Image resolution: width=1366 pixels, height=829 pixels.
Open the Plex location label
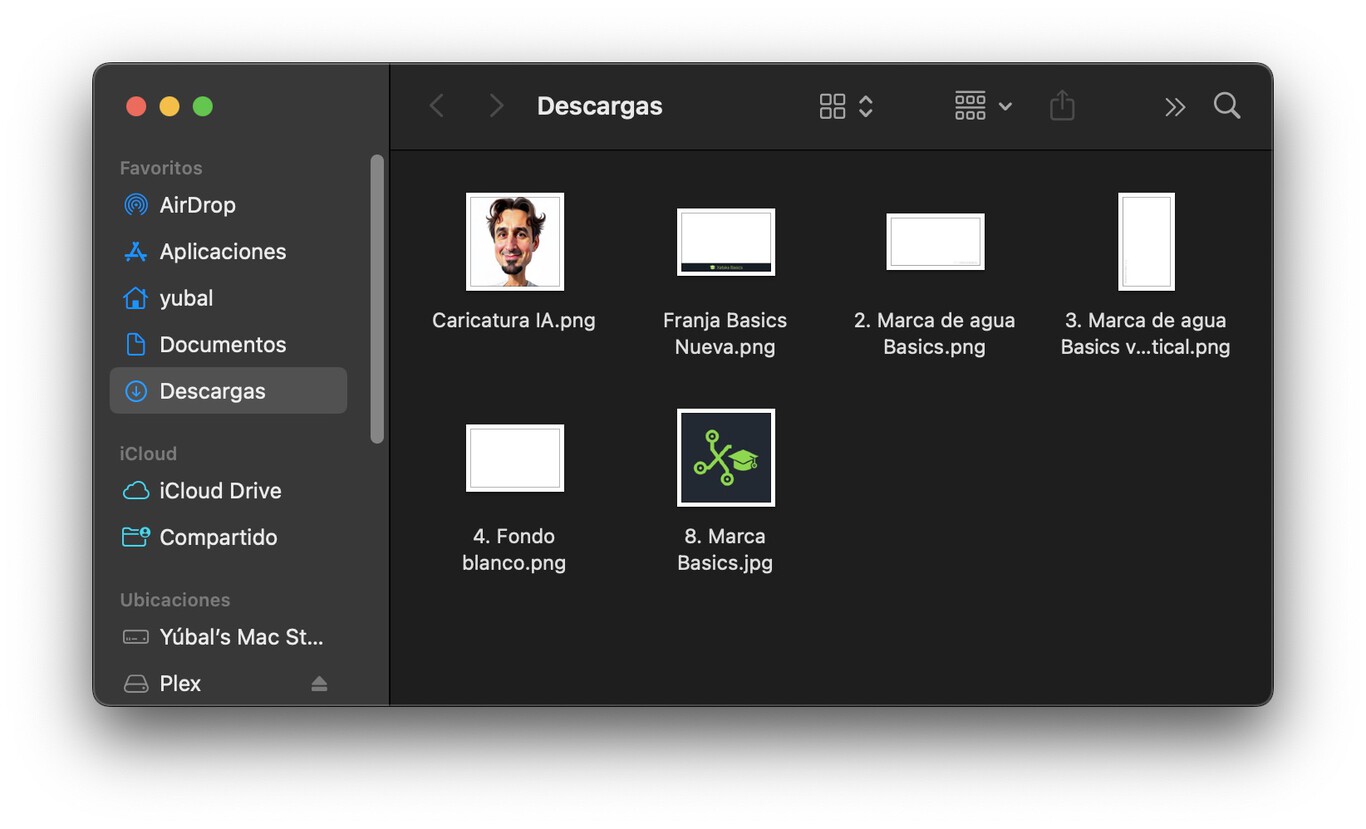(181, 684)
